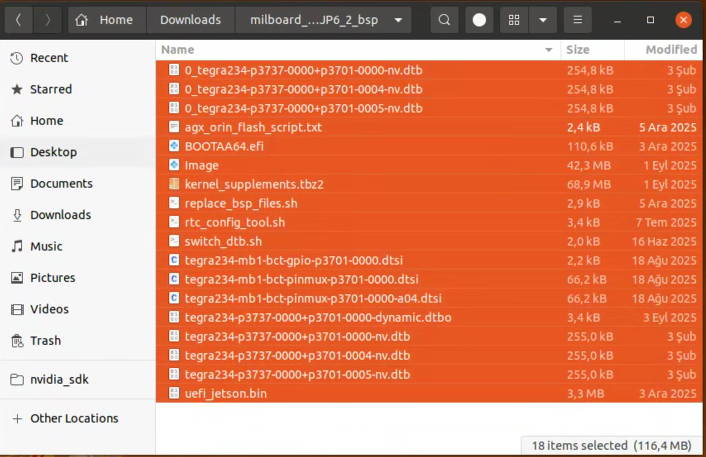Click the binary icon of tegra234-p3737-0000+p3701-0000-dynamic.dtbo
This screenshot has width=706, height=457.
tap(174, 317)
